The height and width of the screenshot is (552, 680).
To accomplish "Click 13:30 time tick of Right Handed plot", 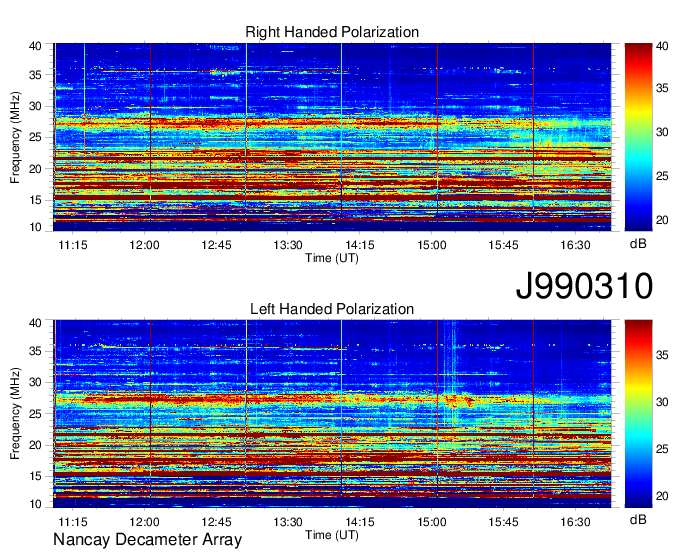I will [x=288, y=245].
